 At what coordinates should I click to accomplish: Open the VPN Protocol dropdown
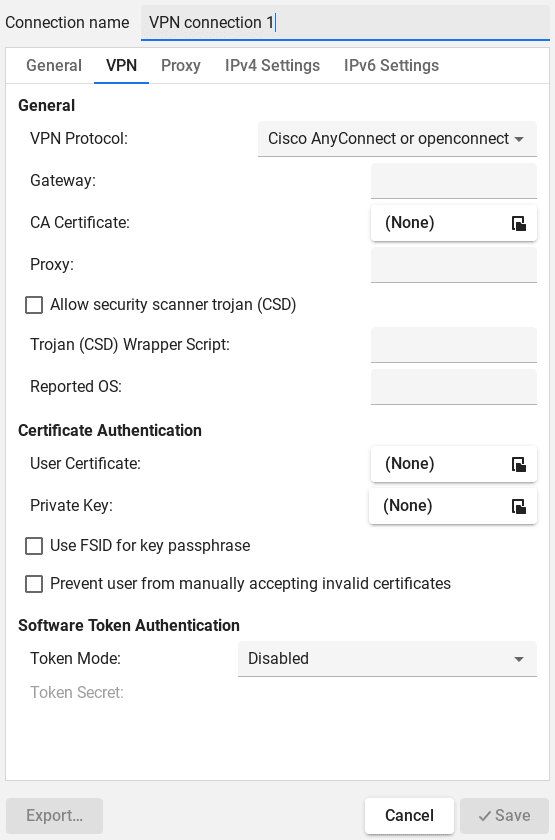(397, 139)
